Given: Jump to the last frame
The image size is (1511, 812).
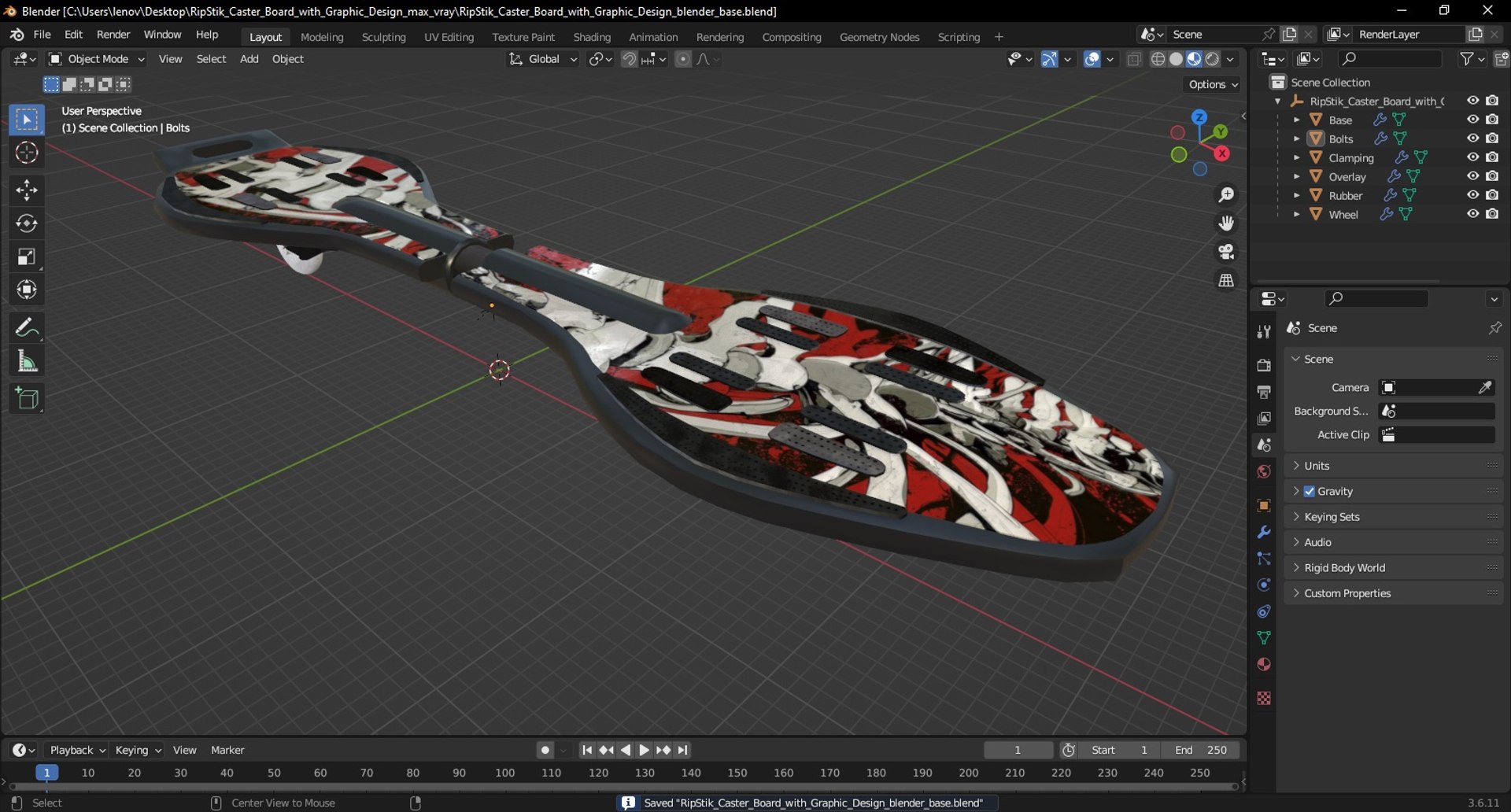Looking at the screenshot, I should (682, 750).
